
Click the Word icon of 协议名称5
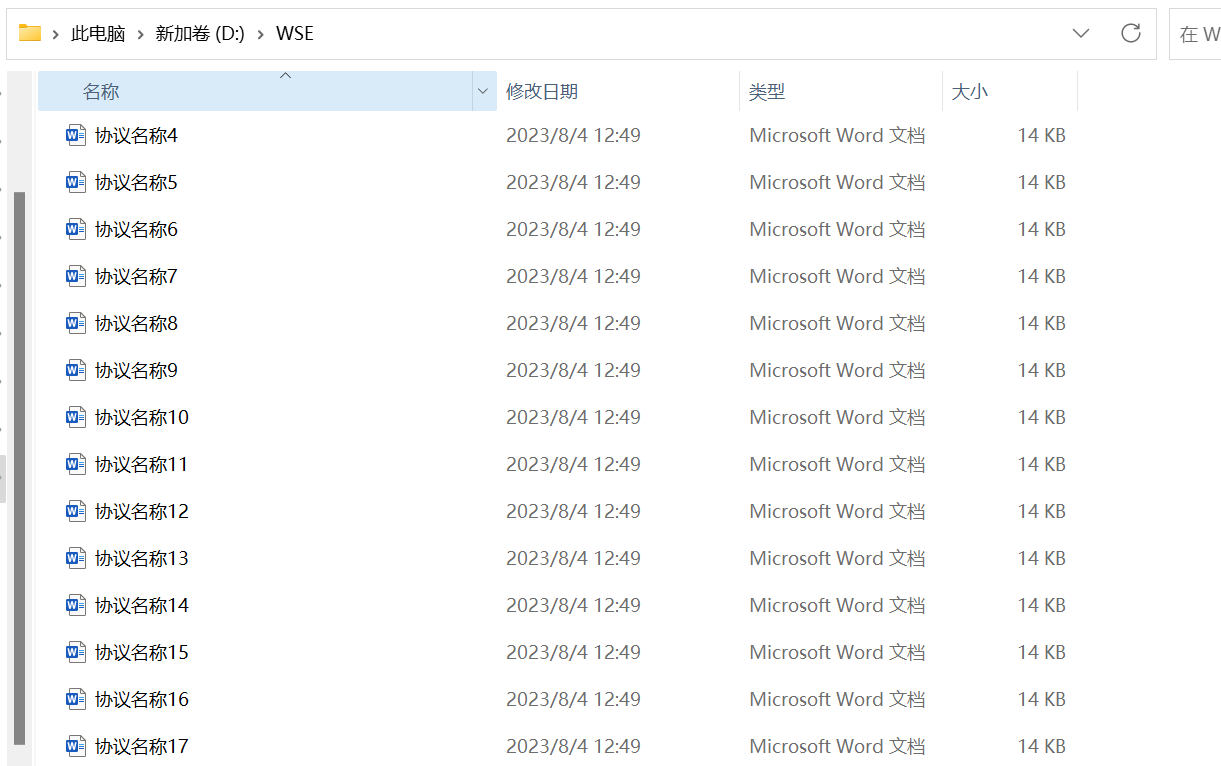coord(76,182)
